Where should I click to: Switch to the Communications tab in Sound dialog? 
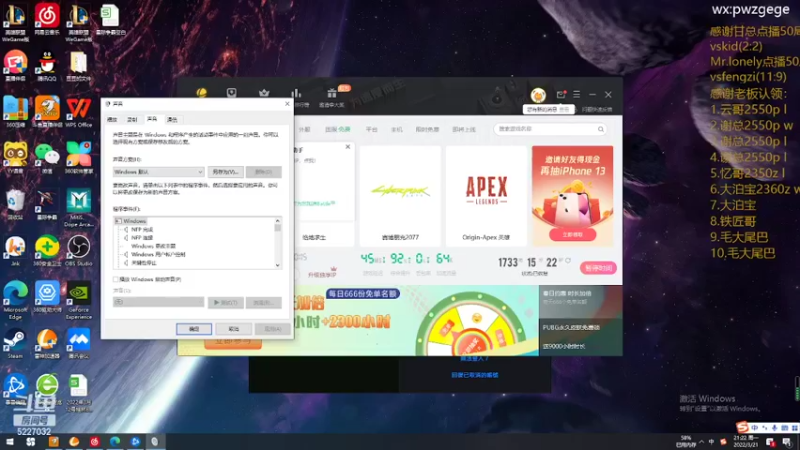pyautogui.click(x=172, y=119)
